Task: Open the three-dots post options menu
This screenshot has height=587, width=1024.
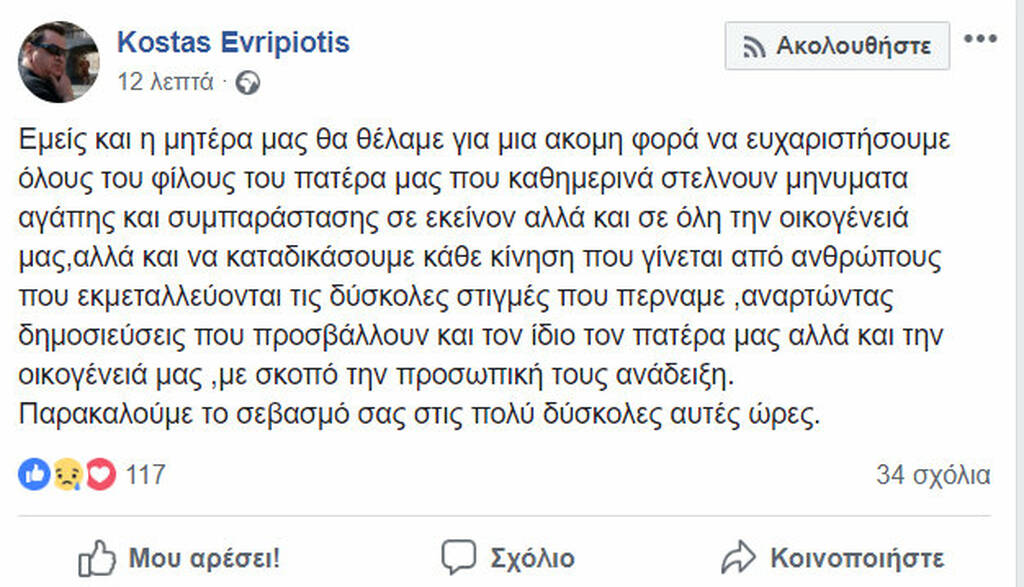Action: [x=980, y=40]
